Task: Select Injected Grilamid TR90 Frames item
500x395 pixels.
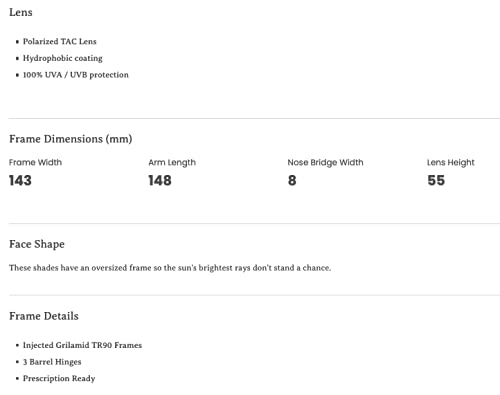Action: pos(82,345)
